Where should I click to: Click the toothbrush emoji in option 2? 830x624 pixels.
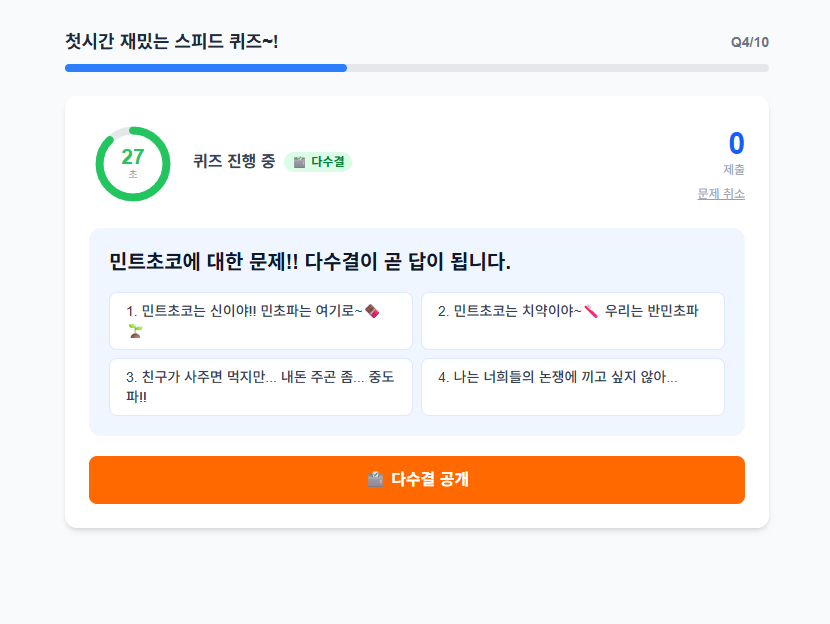591,311
